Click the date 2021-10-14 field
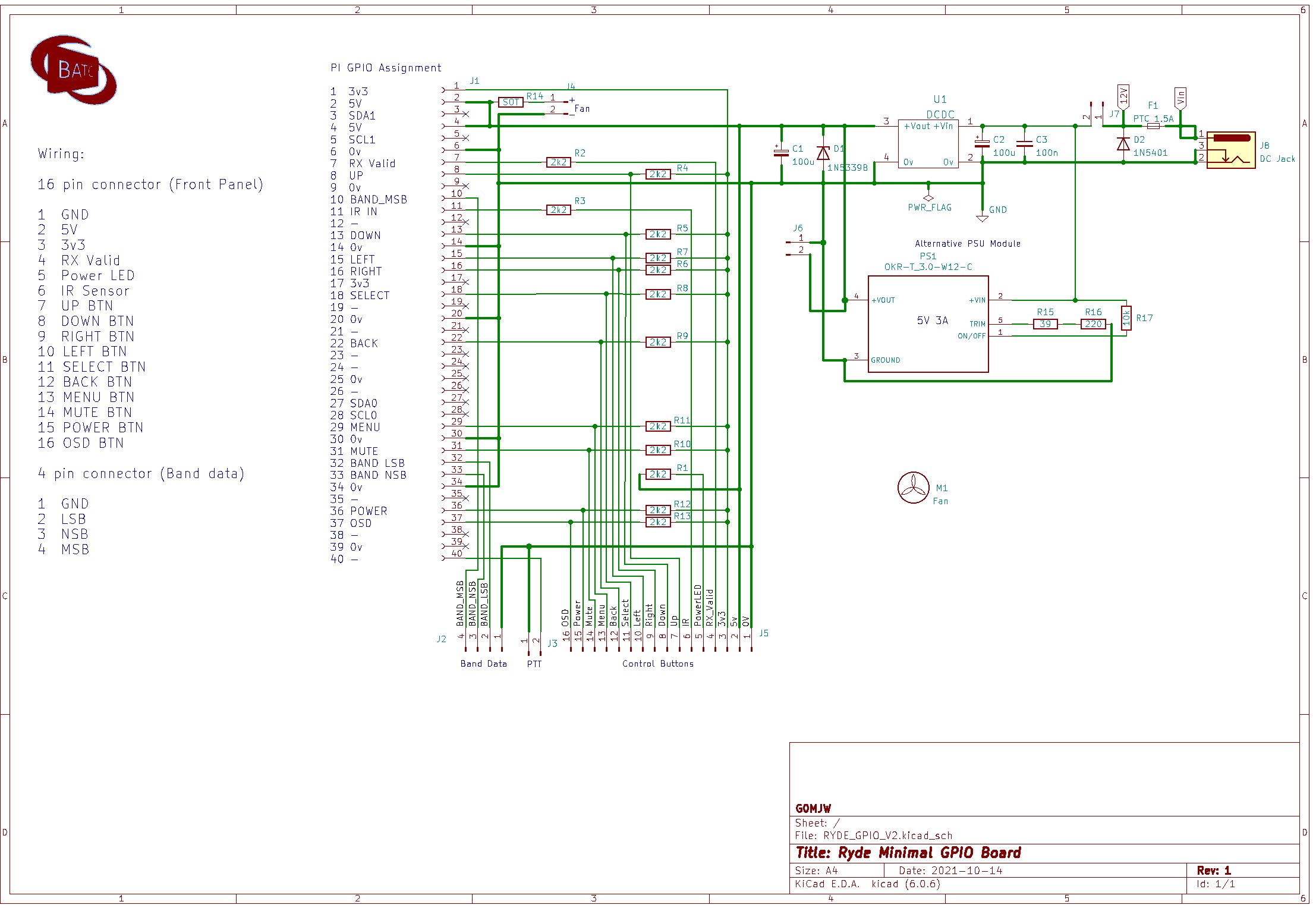 click(x=950, y=871)
